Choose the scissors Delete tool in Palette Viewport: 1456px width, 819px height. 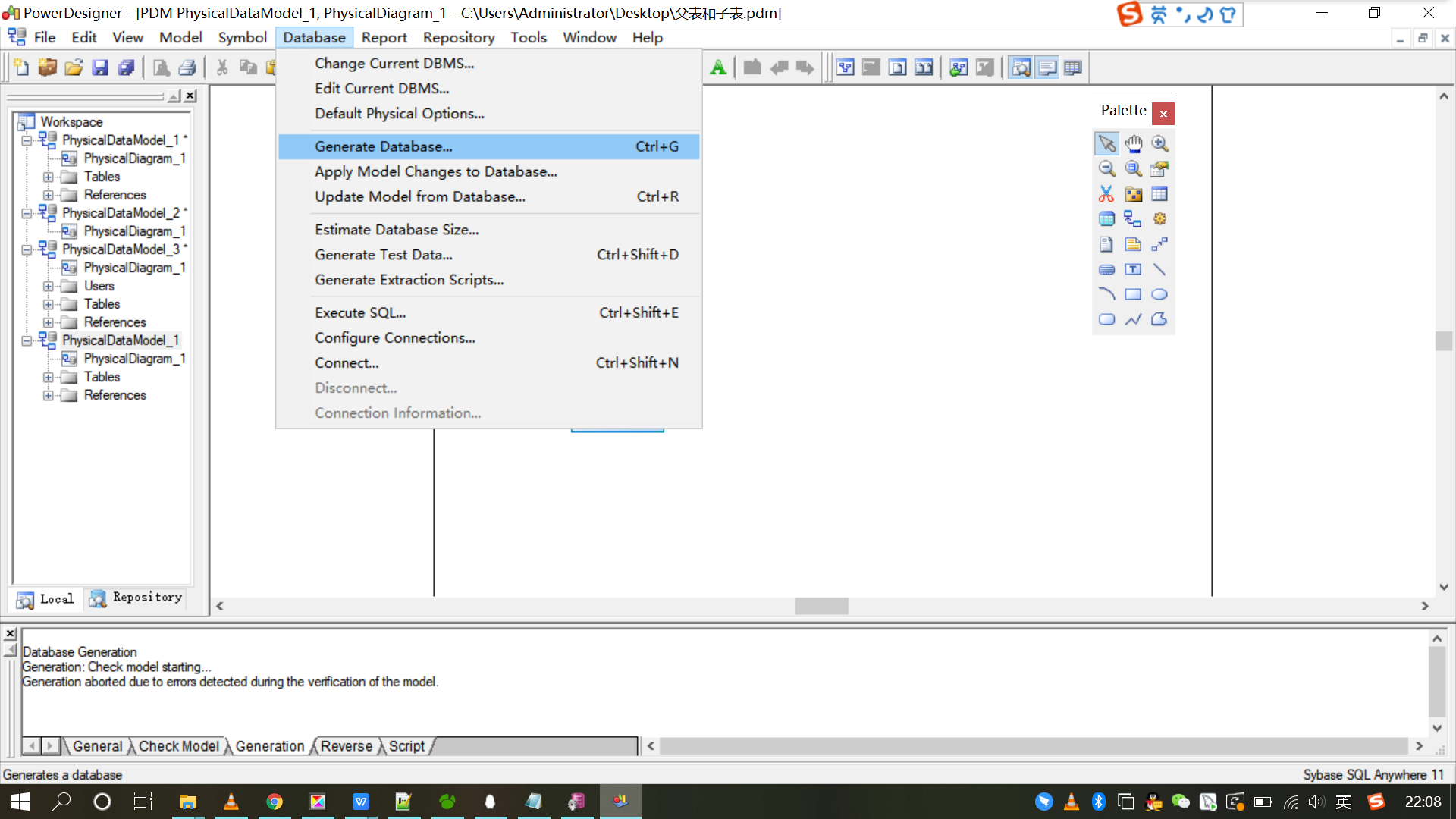click(x=1106, y=194)
